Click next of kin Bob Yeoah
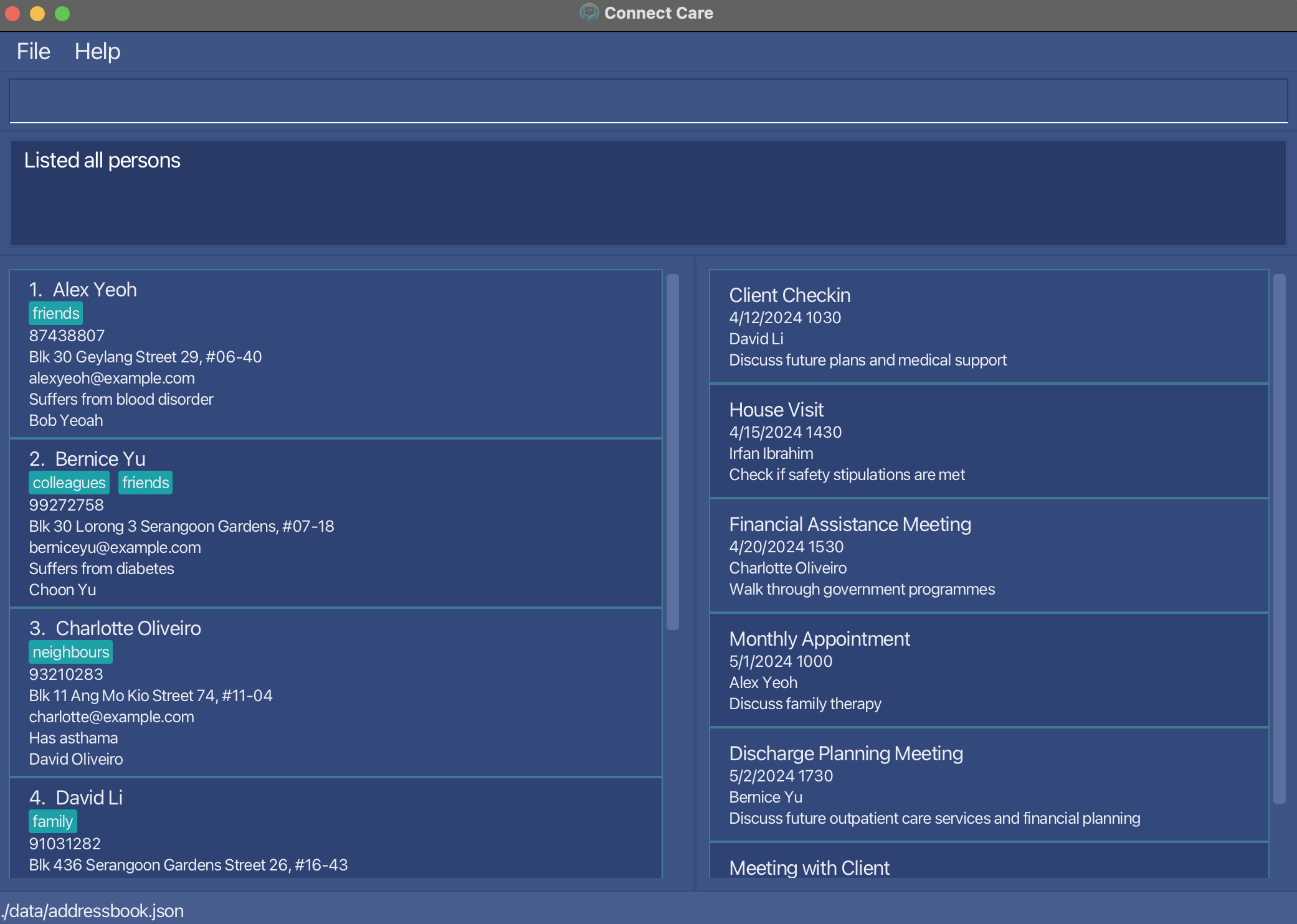The image size is (1297, 924). point(66,421)
